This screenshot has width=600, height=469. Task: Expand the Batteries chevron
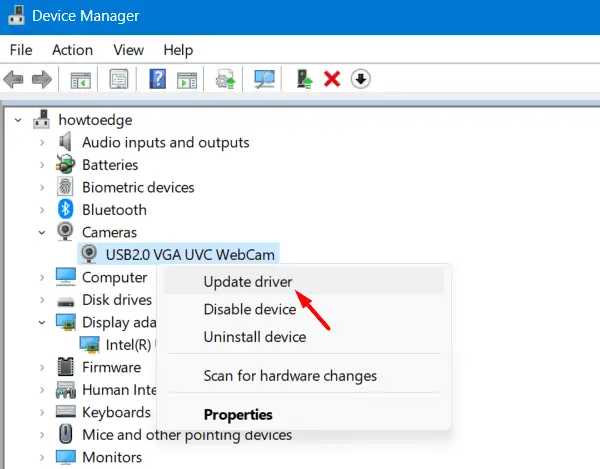click(42, 165)
